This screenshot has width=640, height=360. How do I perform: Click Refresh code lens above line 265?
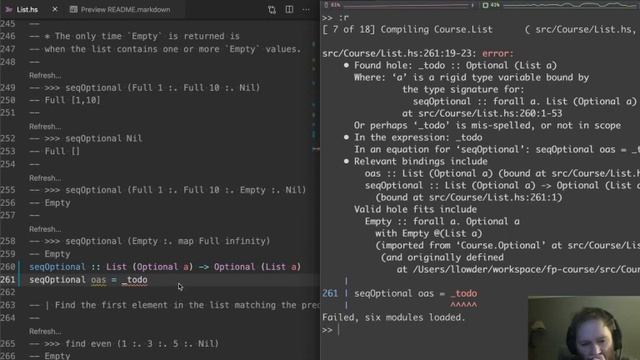coord(45,331)
